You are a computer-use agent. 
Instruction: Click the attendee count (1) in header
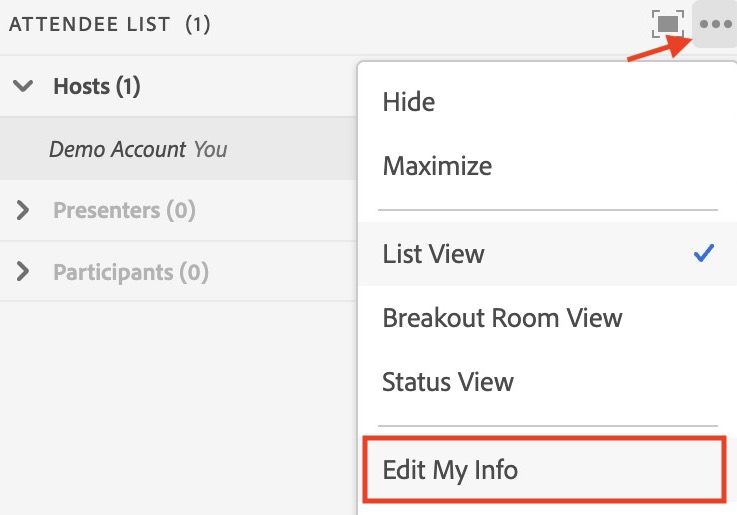click(198, 25)
